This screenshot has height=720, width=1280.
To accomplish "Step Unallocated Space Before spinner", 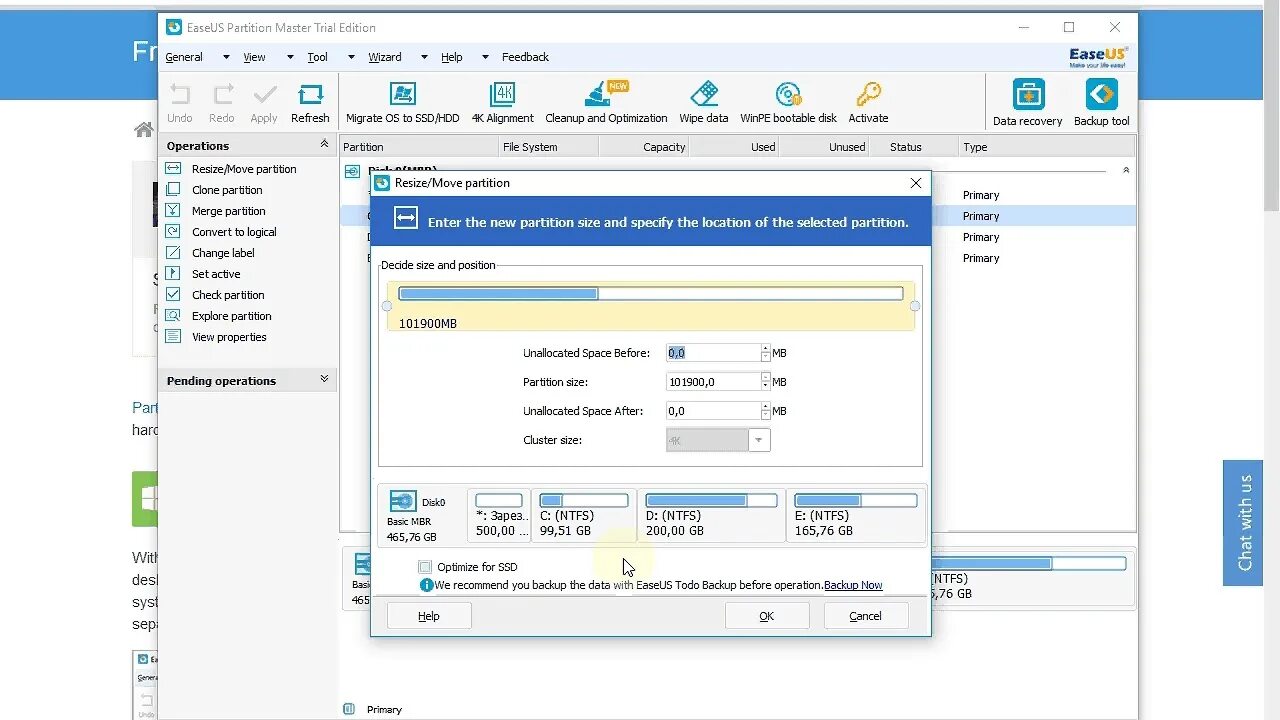I will (x=766, y=353).
